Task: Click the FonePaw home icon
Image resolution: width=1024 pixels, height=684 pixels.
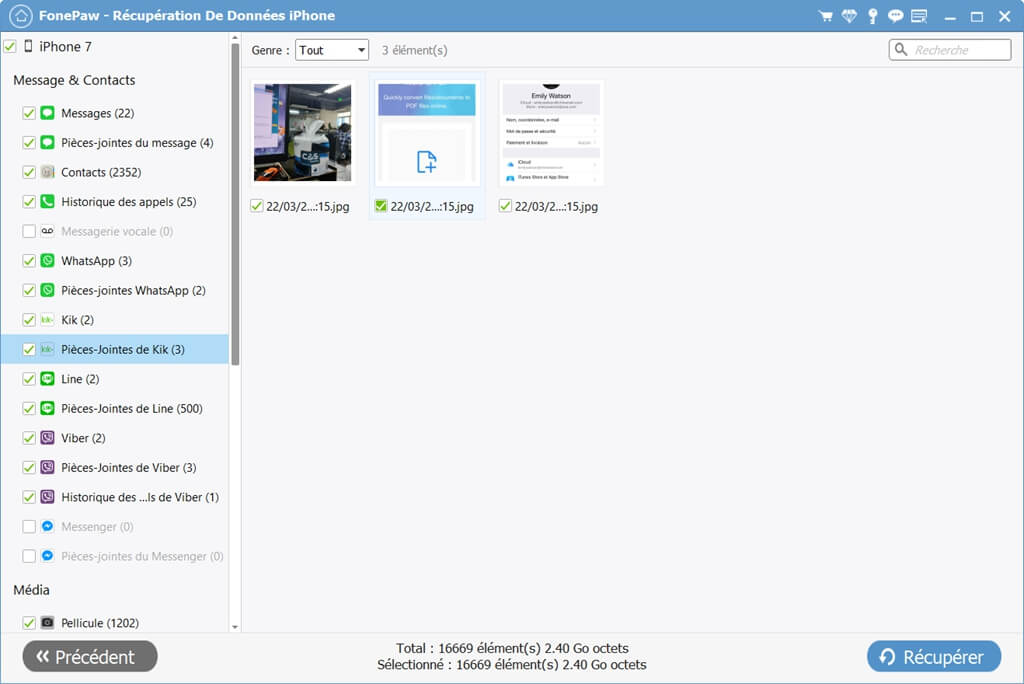Action: point(21,16)
